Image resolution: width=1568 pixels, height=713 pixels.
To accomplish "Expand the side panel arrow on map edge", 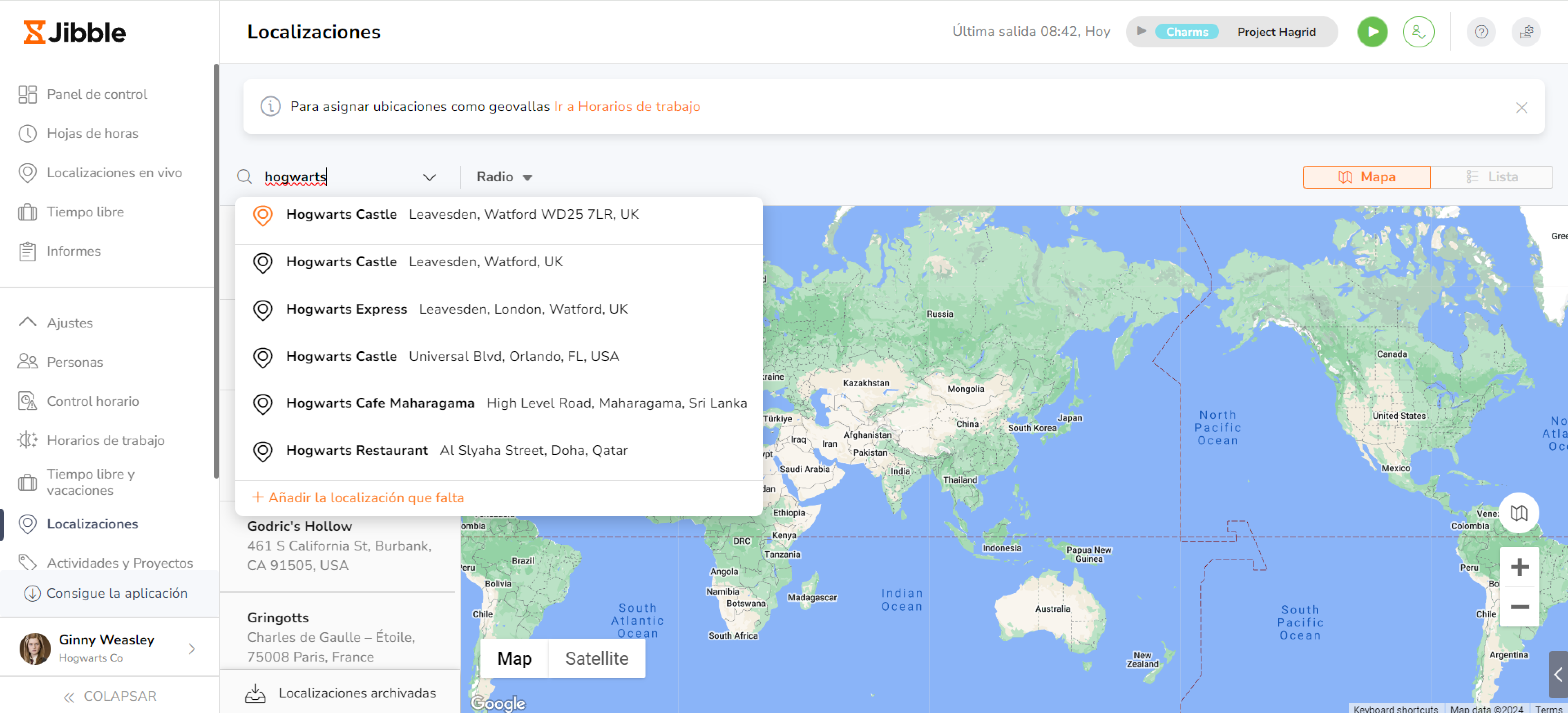I will pyautogui.click(x=1558, y=674).
